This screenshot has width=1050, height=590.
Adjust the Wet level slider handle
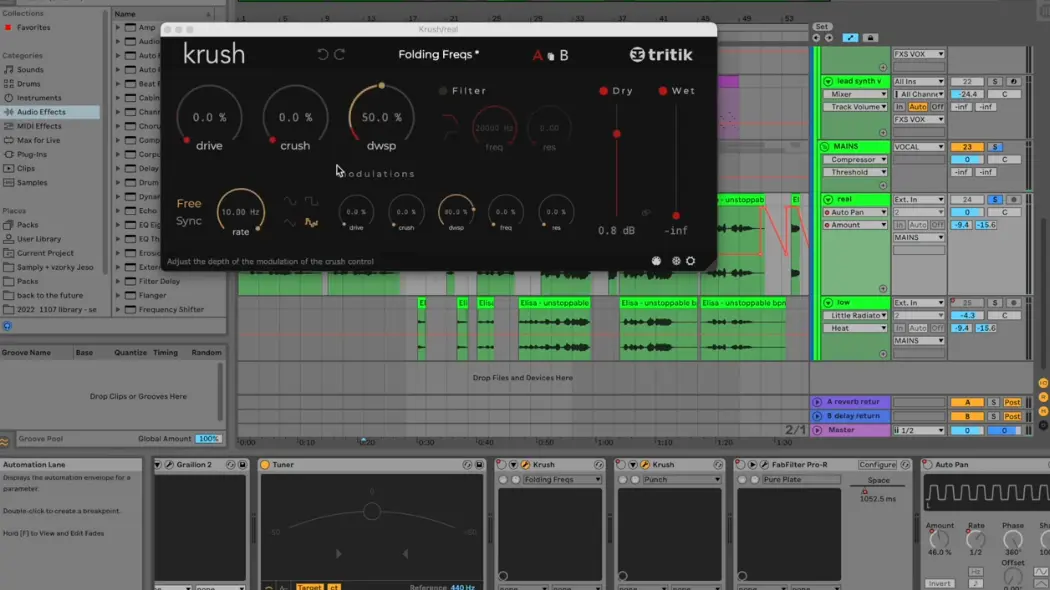676,216
